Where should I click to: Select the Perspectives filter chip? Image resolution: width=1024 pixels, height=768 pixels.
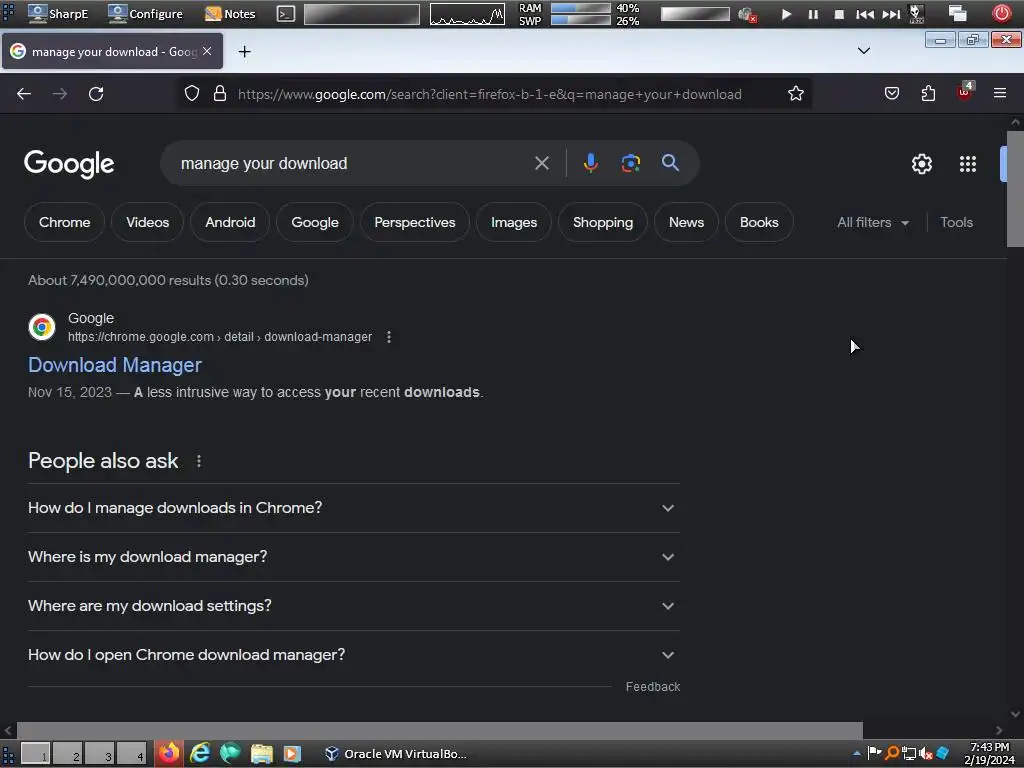tap(415, 223)
